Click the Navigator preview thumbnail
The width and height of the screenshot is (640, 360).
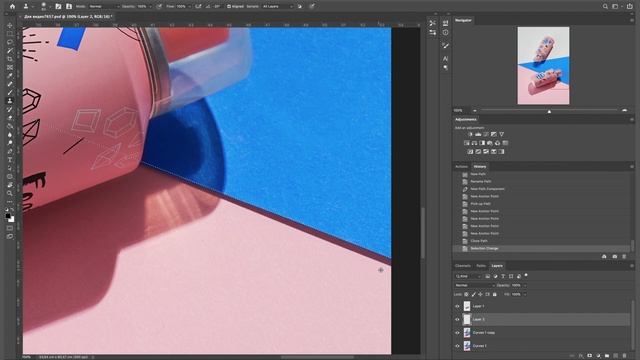click(543, 66)
